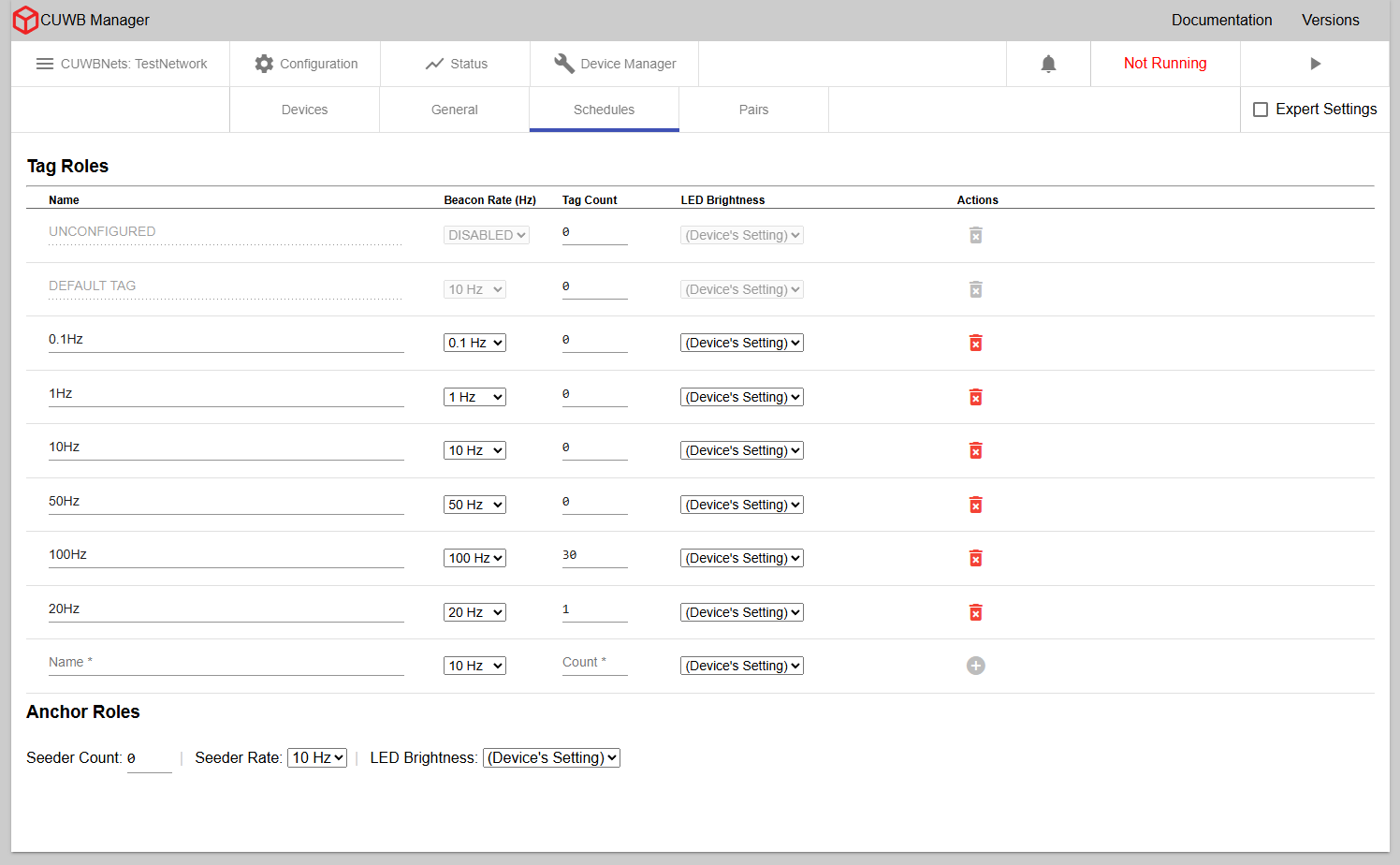Open LED Brightness dropdown for 50Hz role
The height and width of the screenshot is (865, 1400).
pos(742,505)
